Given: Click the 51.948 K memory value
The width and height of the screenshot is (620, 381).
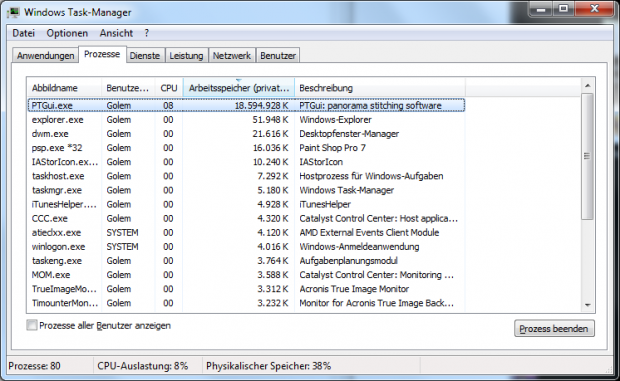Looking at the screenshot, I should coord(270,120).
